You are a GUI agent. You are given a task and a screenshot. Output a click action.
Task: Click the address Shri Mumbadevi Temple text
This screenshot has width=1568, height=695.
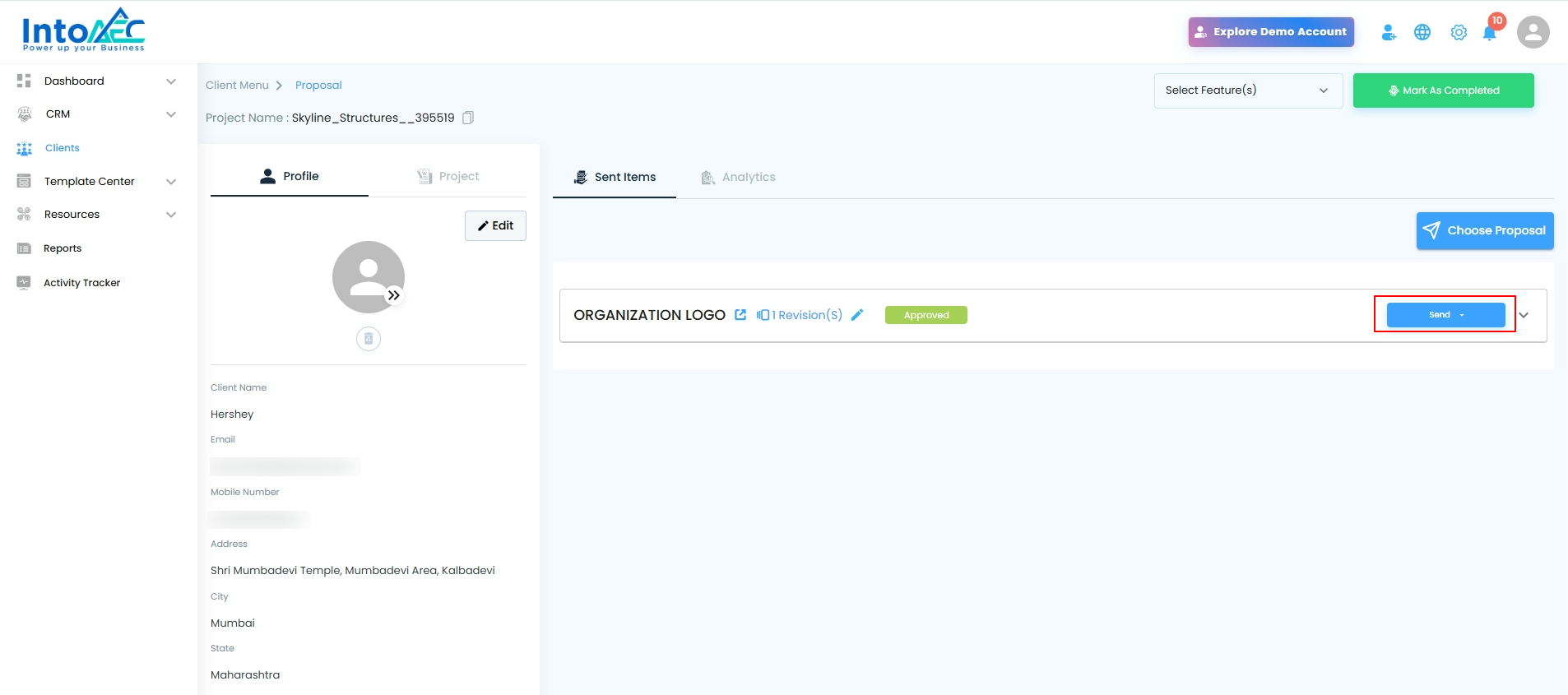point(353,571)
